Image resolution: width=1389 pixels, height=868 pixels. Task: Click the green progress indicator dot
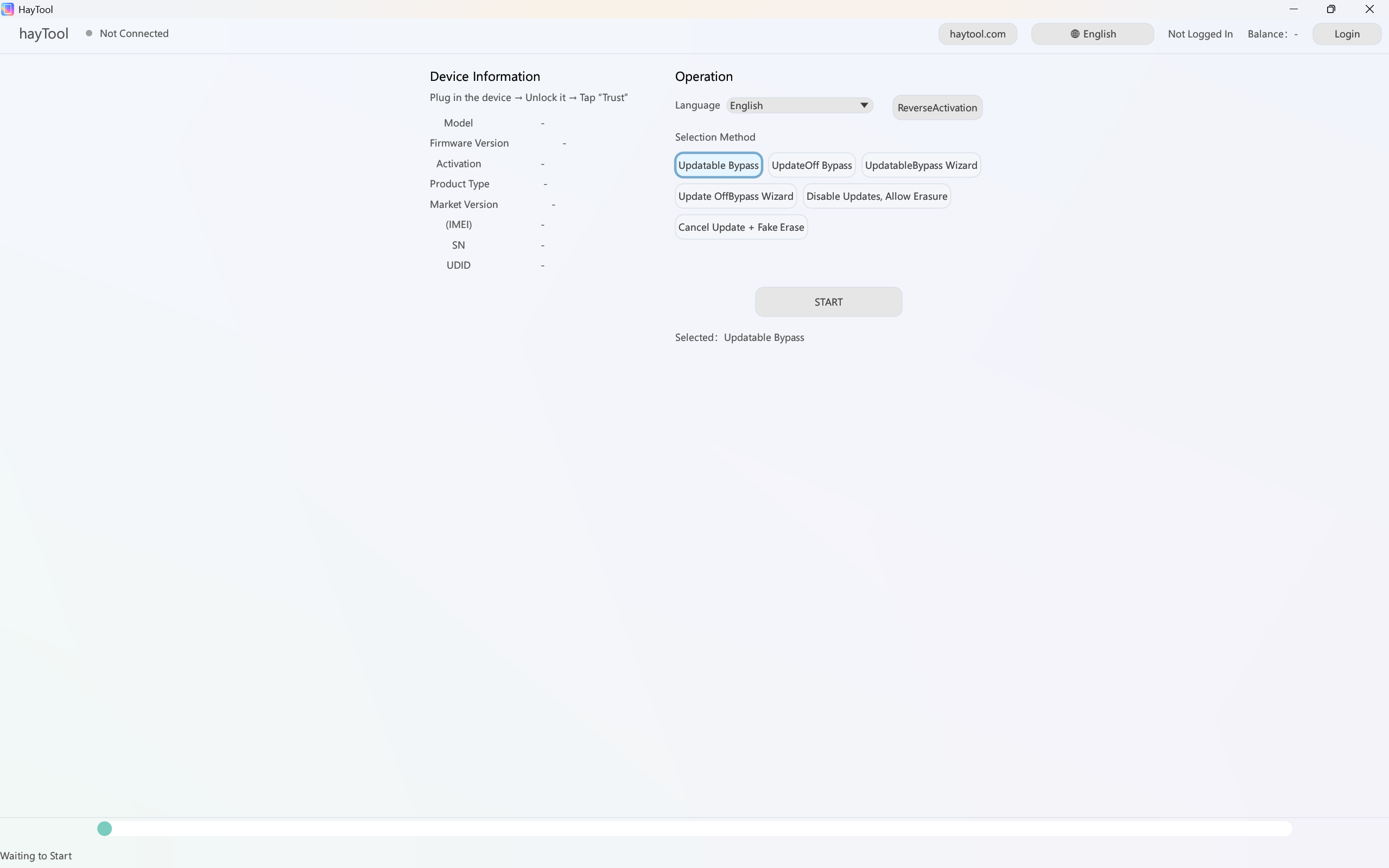pos(104,828)
